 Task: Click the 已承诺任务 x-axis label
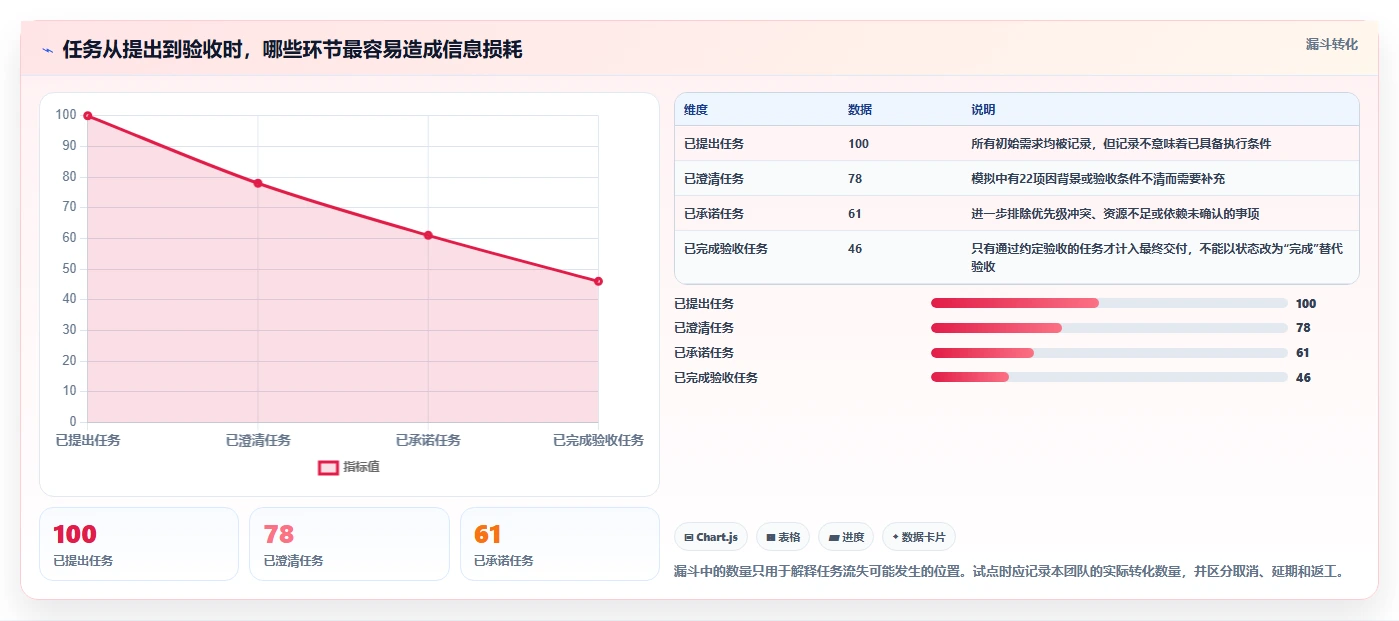pyautogui.click(x=428, y=440)
